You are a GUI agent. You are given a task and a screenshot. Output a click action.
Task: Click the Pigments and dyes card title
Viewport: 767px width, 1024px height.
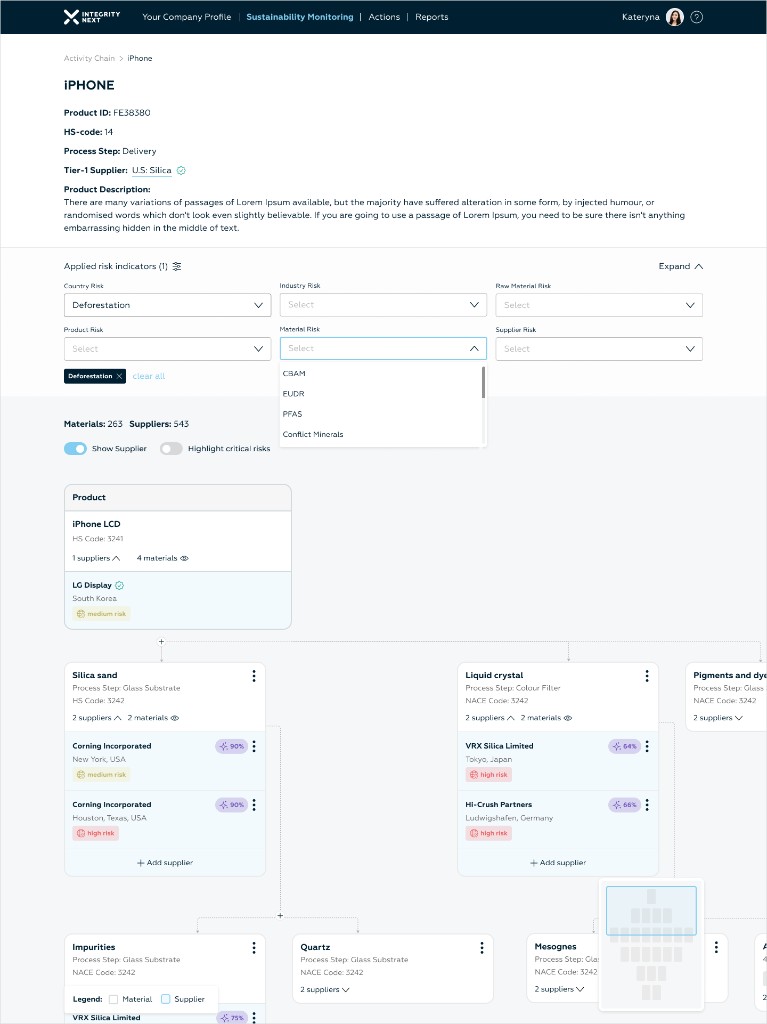pyautogui.click(x=729, y=675)
